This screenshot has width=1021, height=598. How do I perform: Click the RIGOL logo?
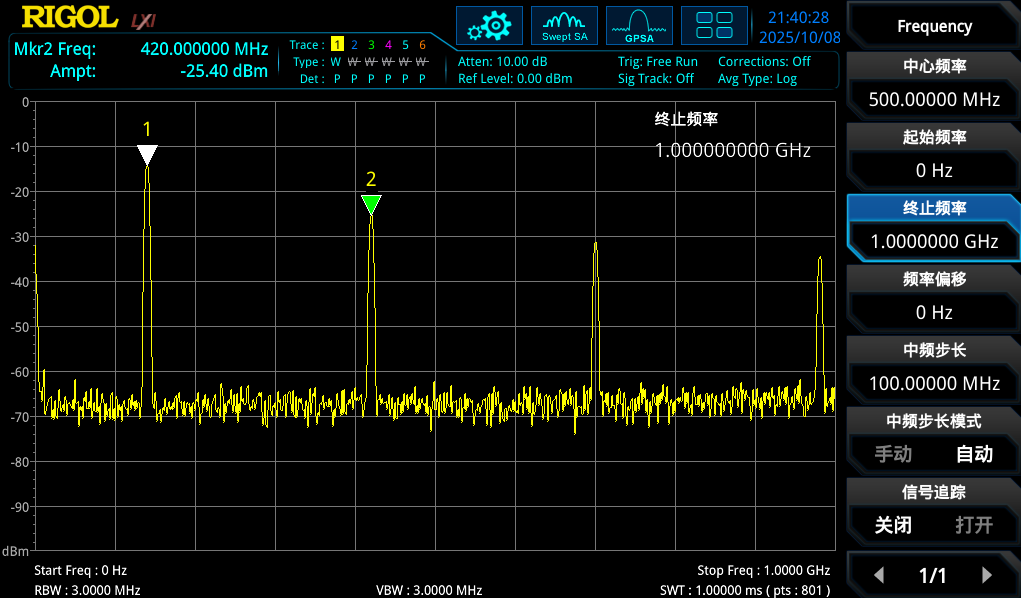coord(70,18)
